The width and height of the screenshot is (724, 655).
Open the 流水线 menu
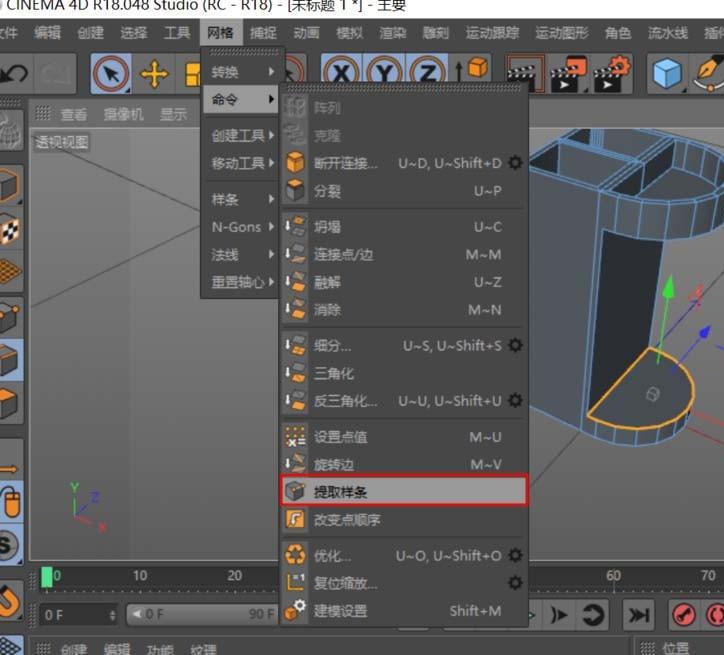(668, 32)
